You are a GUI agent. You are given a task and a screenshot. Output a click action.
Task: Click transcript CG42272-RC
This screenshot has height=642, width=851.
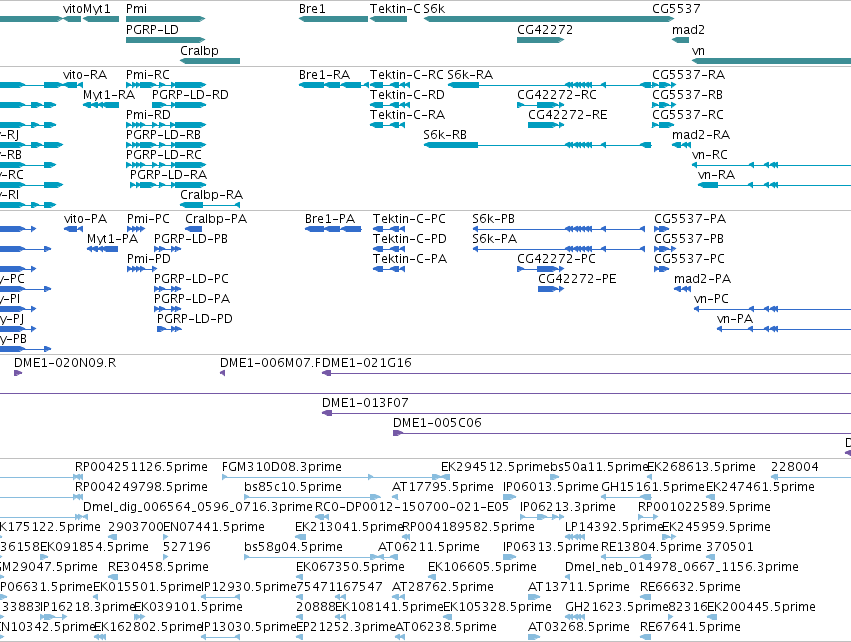[x=556, y=94]
